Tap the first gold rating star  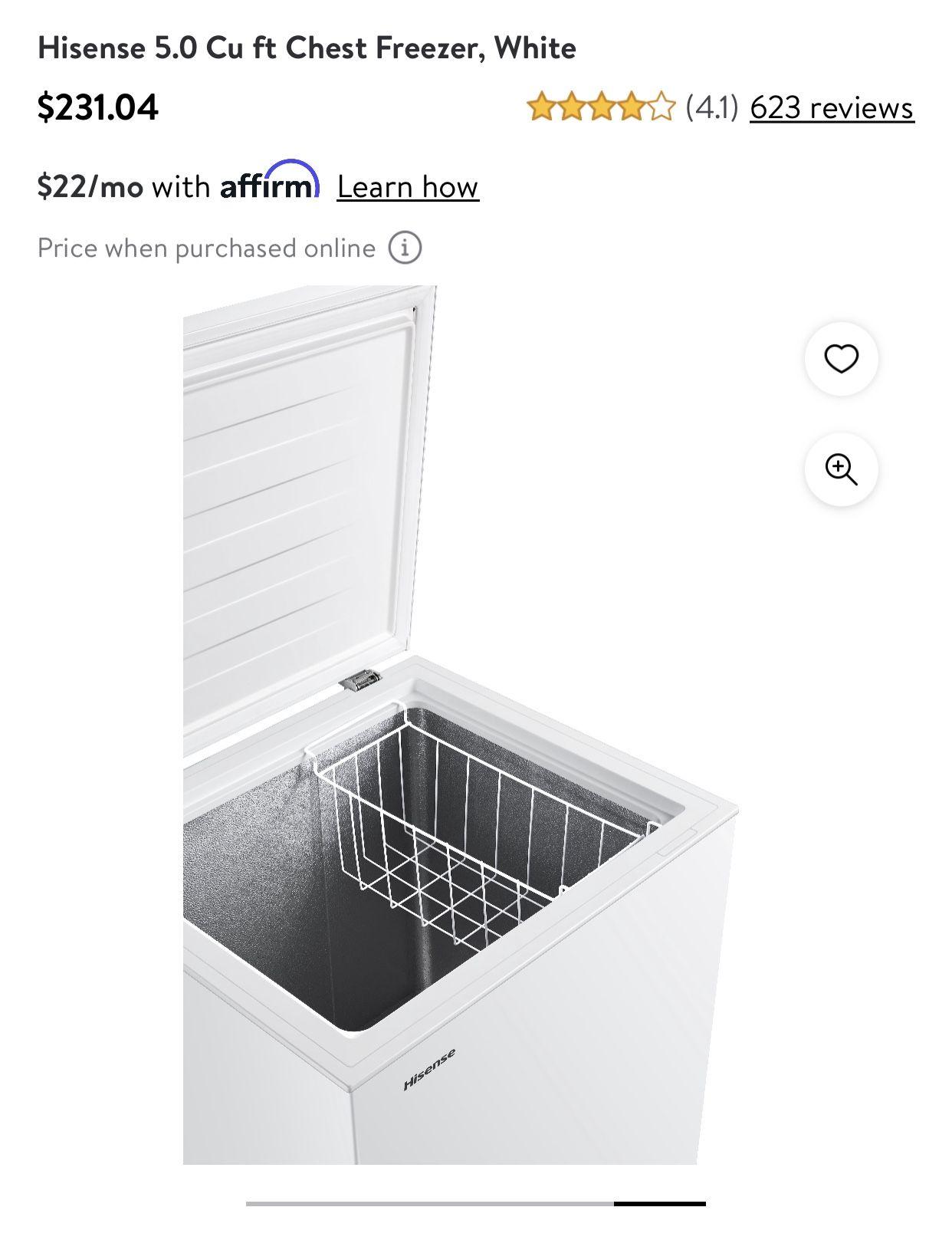pyautogui.click(x=541, y=107)
